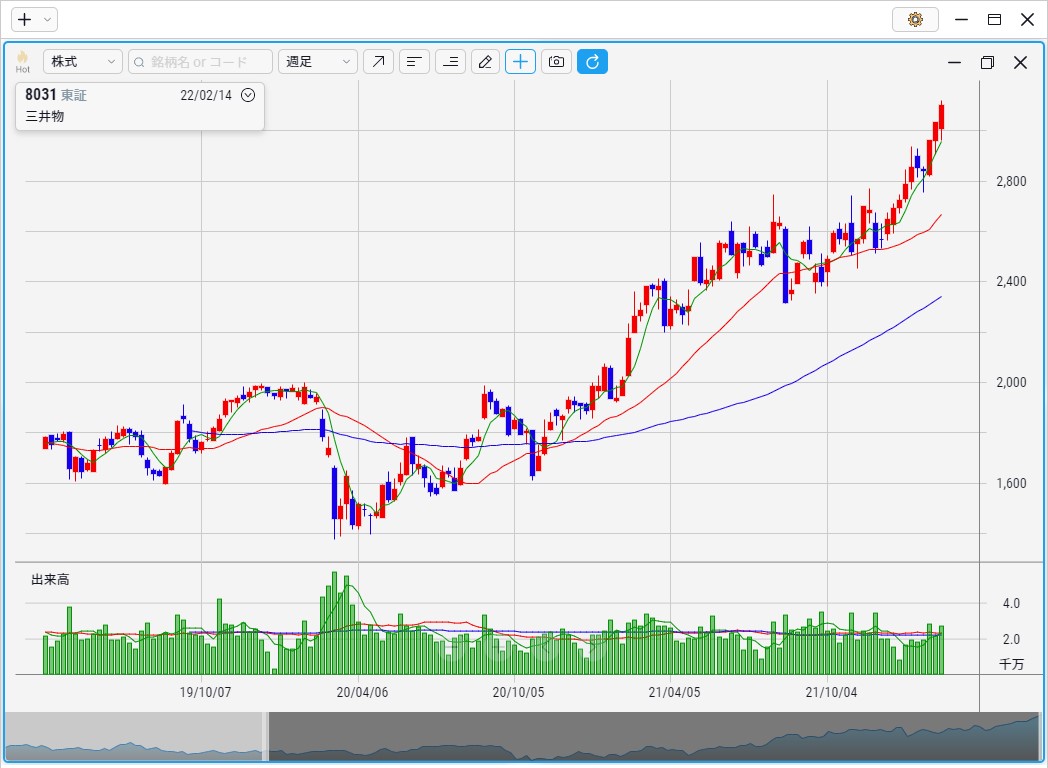
Task: Click the right-aligned lines toolbar icon
Action: [x=451, y=62]
